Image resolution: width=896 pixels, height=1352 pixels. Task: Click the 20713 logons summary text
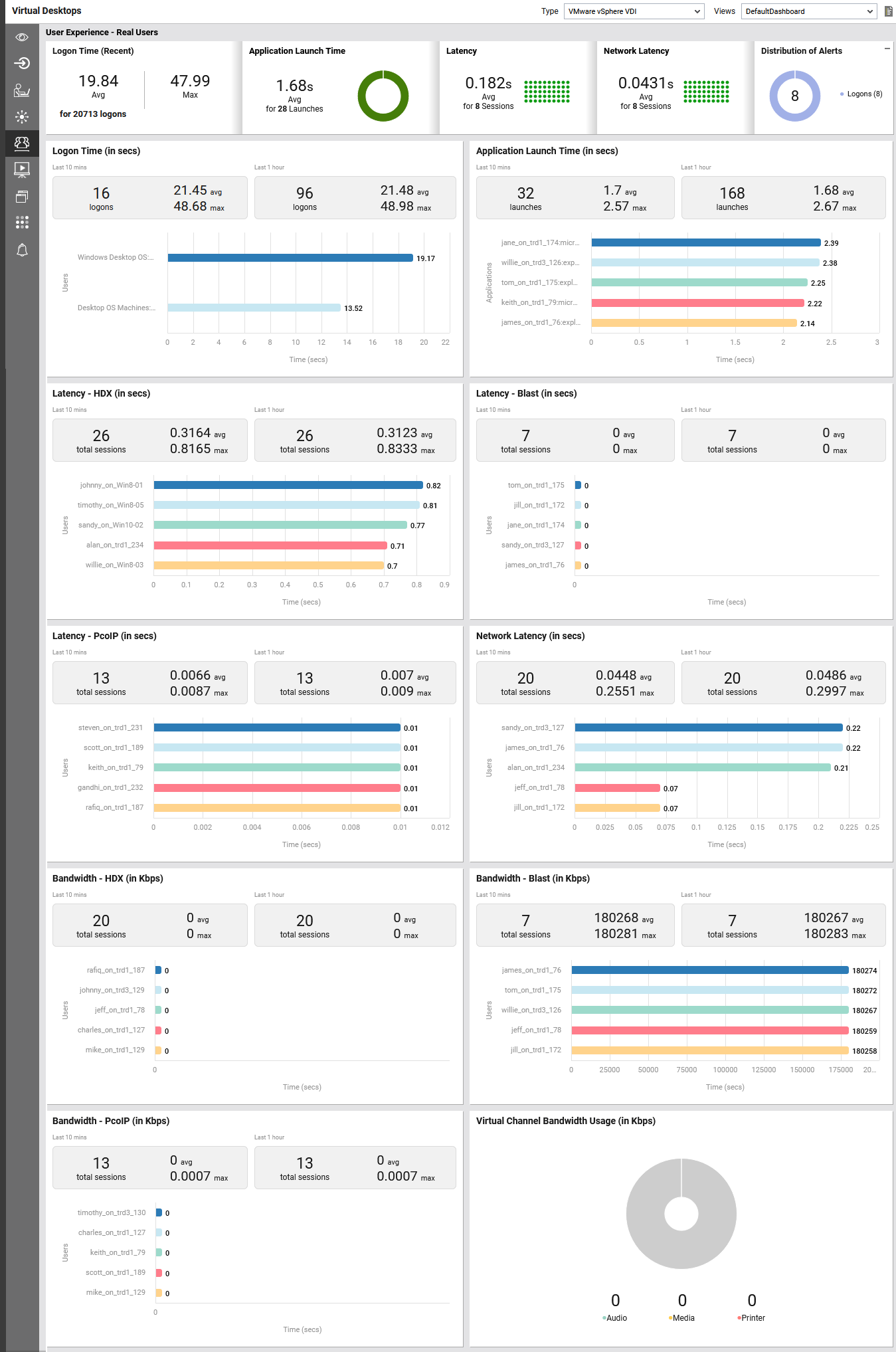[x=93, y=114]
